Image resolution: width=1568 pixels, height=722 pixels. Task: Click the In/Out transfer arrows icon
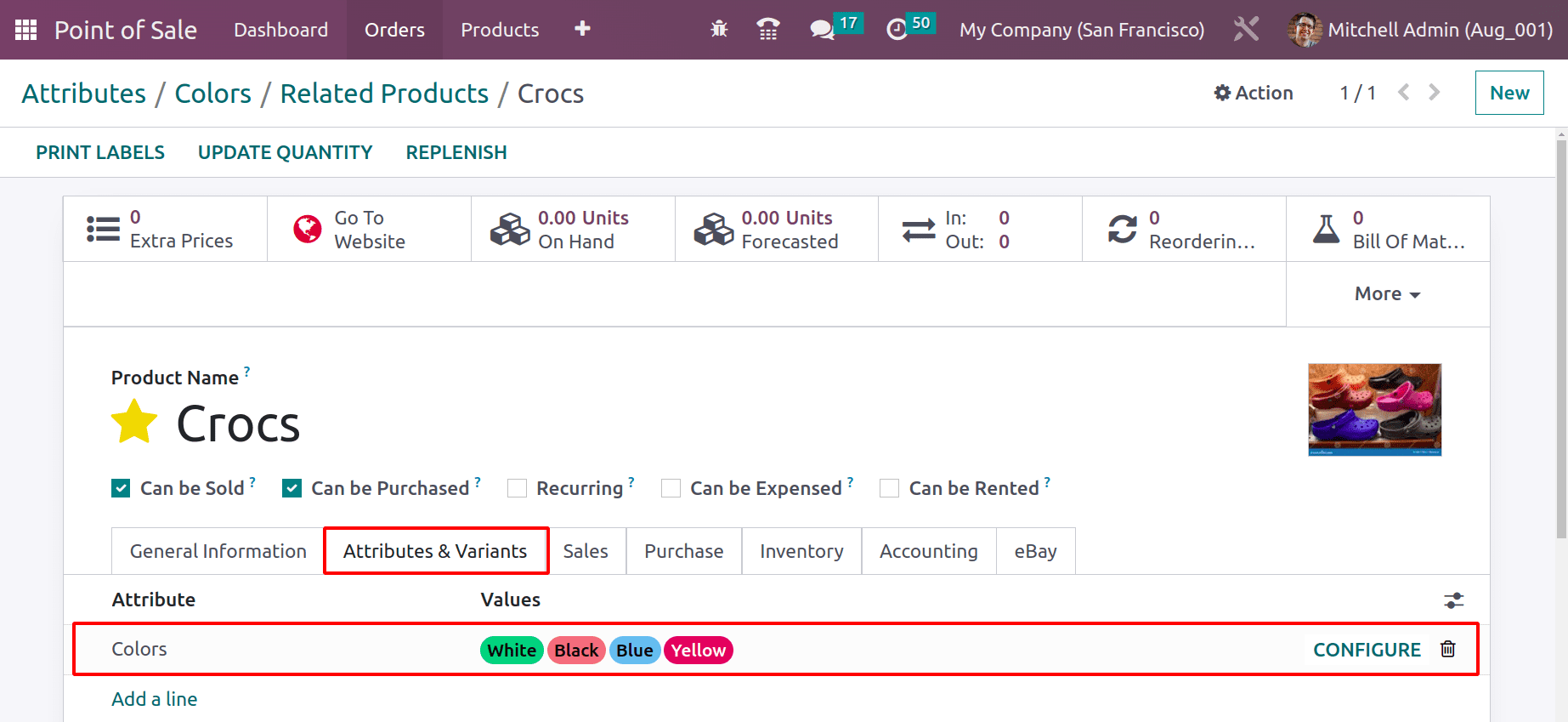tap(919, 230)
